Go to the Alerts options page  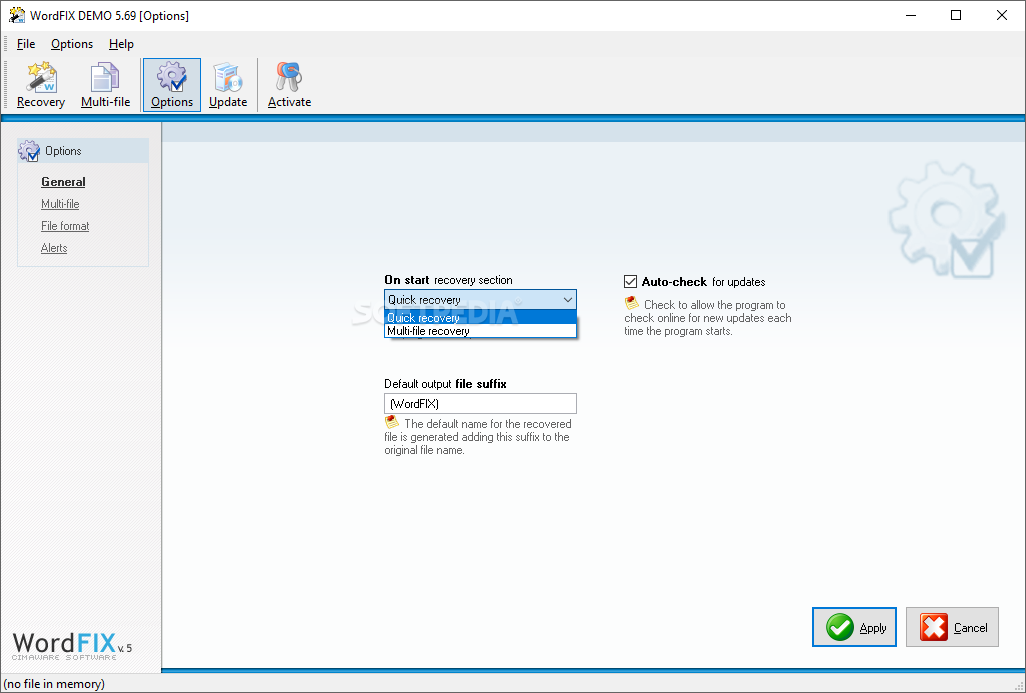54,248
